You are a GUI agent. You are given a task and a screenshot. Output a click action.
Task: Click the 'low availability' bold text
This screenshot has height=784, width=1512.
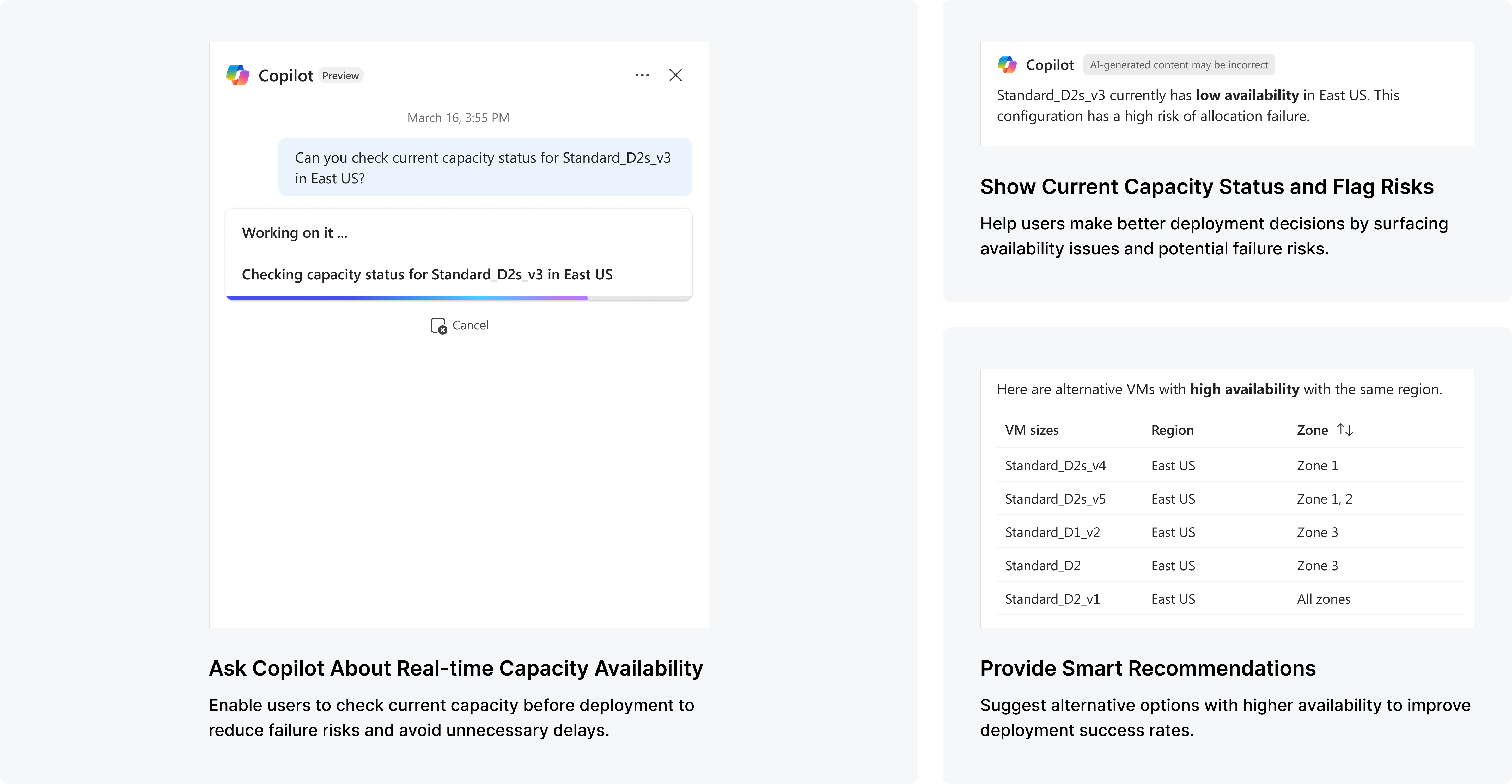coord(1247,95)
